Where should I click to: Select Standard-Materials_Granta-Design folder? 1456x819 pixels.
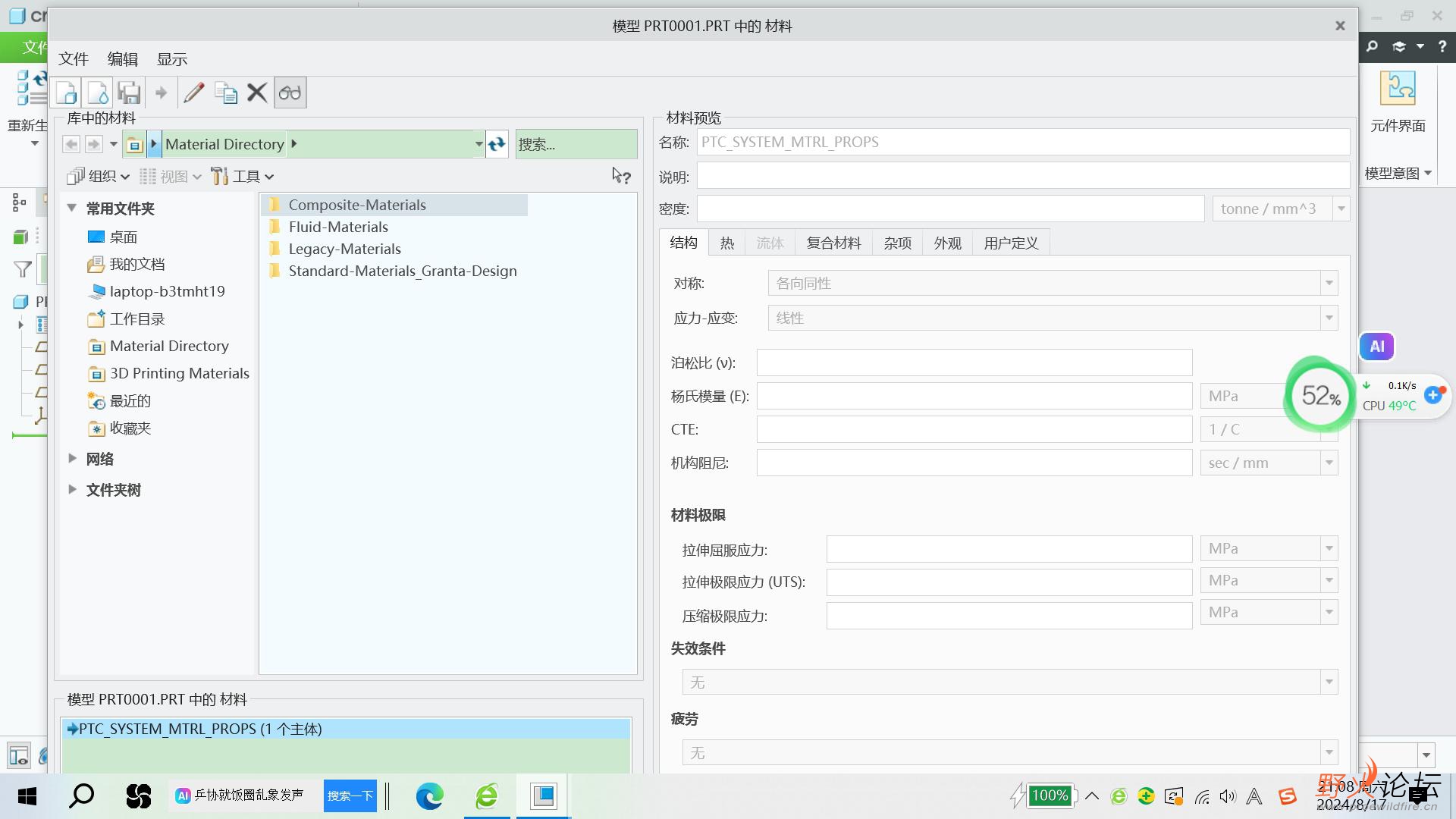click(x=403, y=270)
